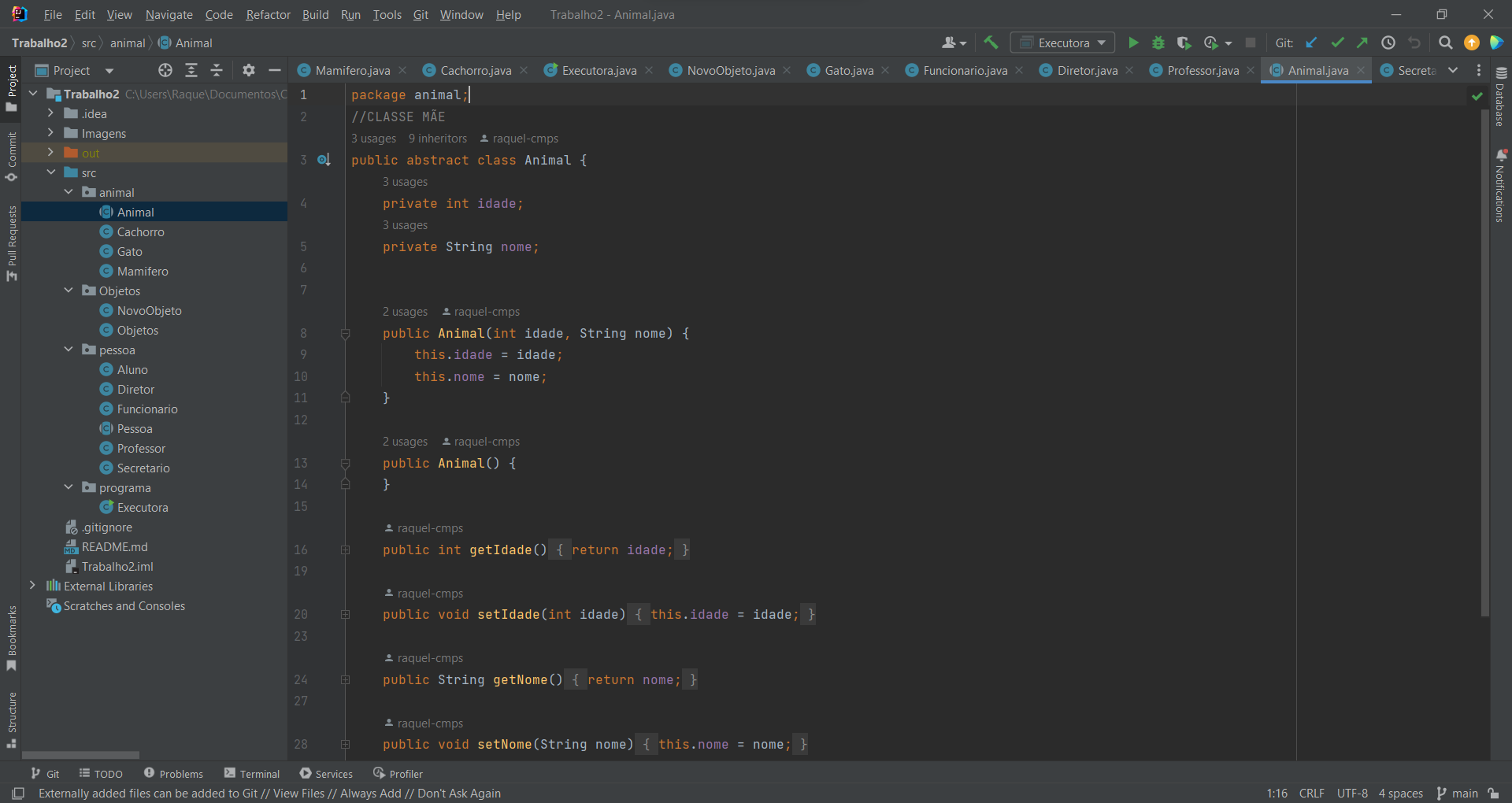Click the 9 inheritors link

(438, 139)
